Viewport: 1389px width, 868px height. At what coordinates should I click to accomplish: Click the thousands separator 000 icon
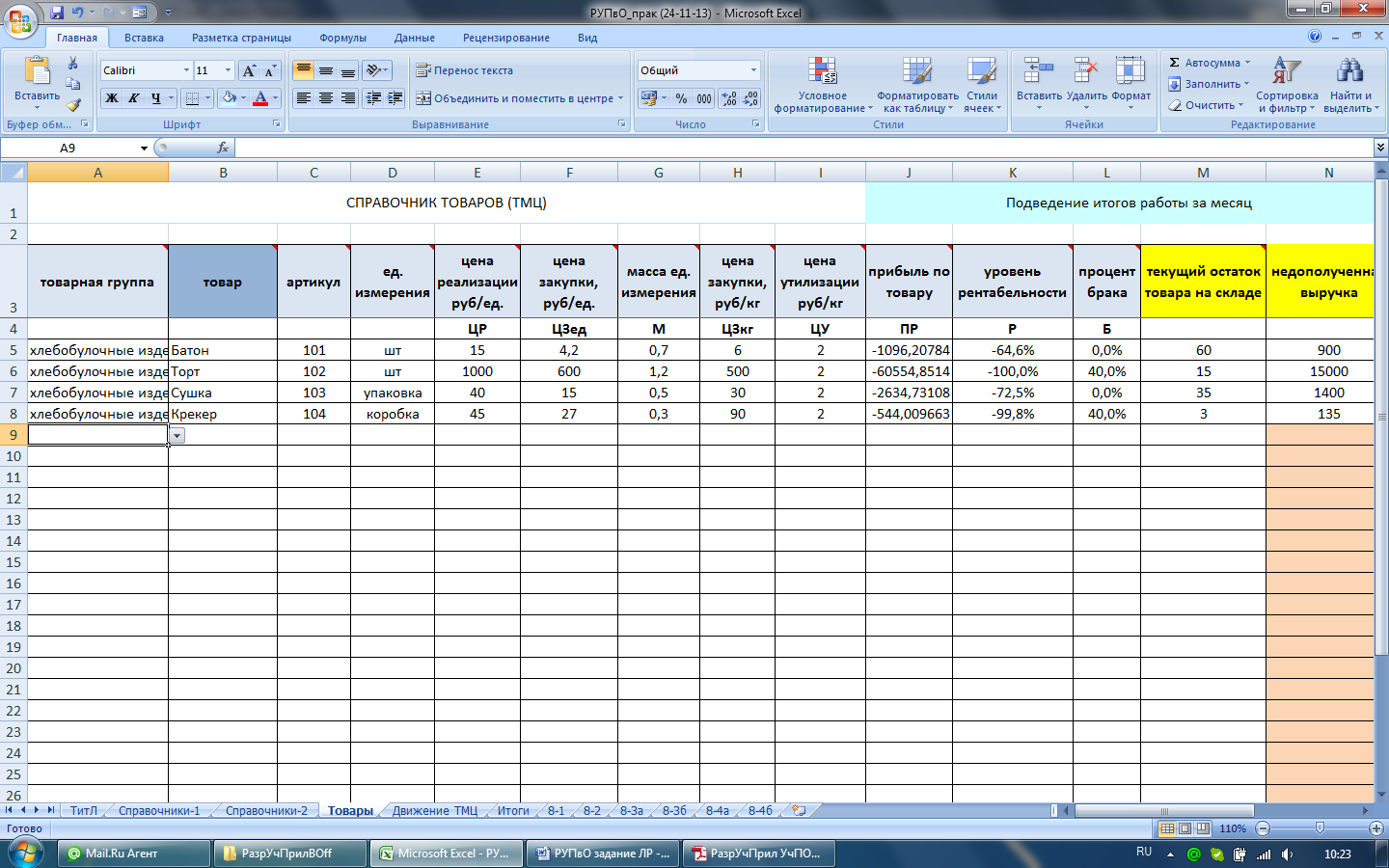click(x=704, y=98)
